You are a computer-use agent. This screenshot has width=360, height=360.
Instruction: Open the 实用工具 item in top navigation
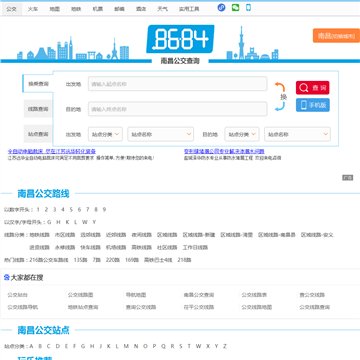tap(189, 9)
